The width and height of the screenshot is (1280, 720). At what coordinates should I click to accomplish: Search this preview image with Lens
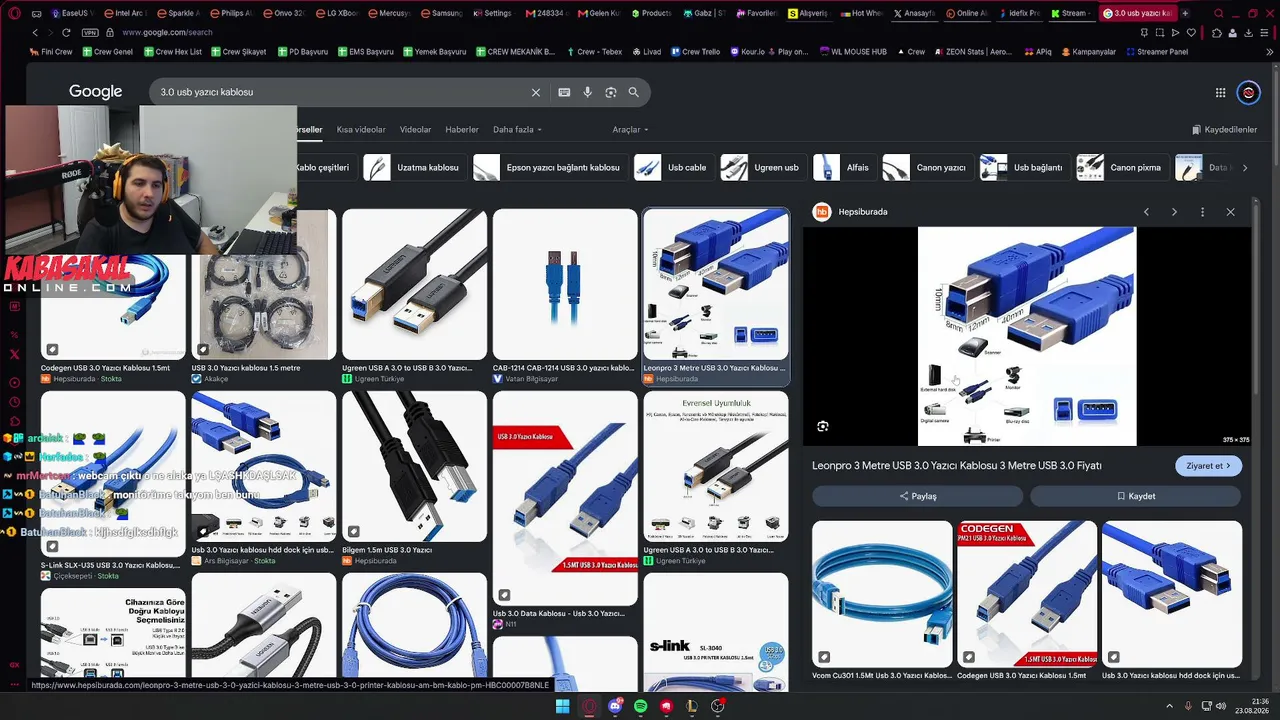click(822, 426)
